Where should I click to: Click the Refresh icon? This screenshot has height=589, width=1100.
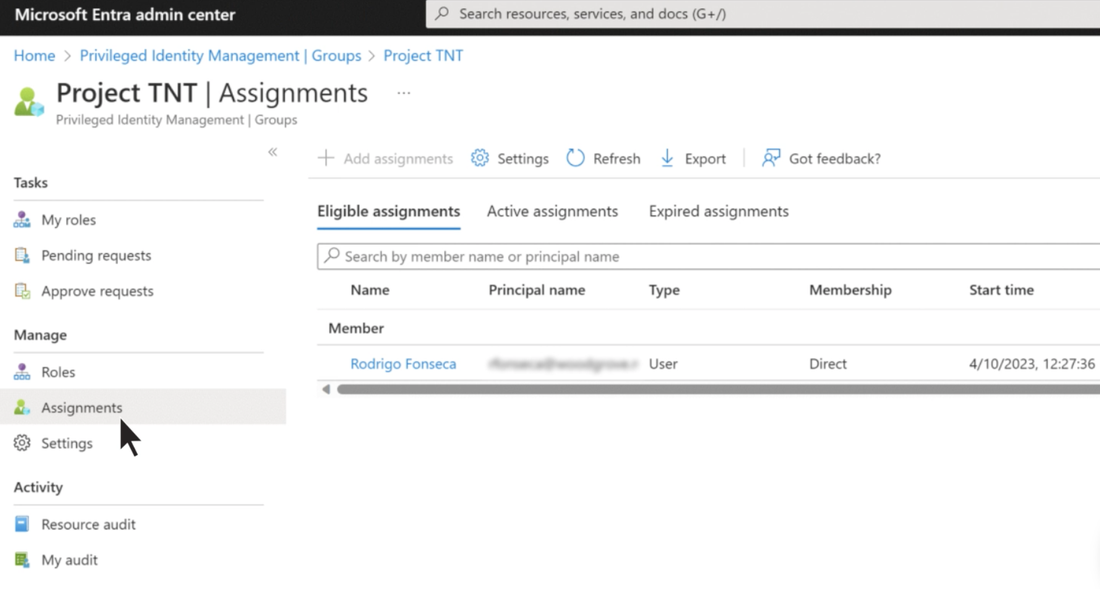[x=575, y=158]
